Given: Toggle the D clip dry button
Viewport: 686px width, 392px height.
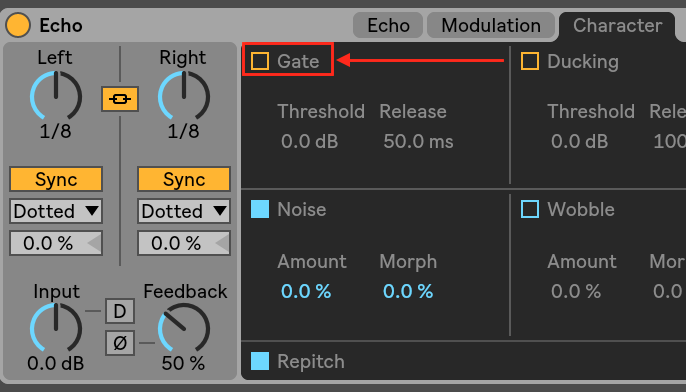Looking at the screenshot, I should [x=120, y=312].
